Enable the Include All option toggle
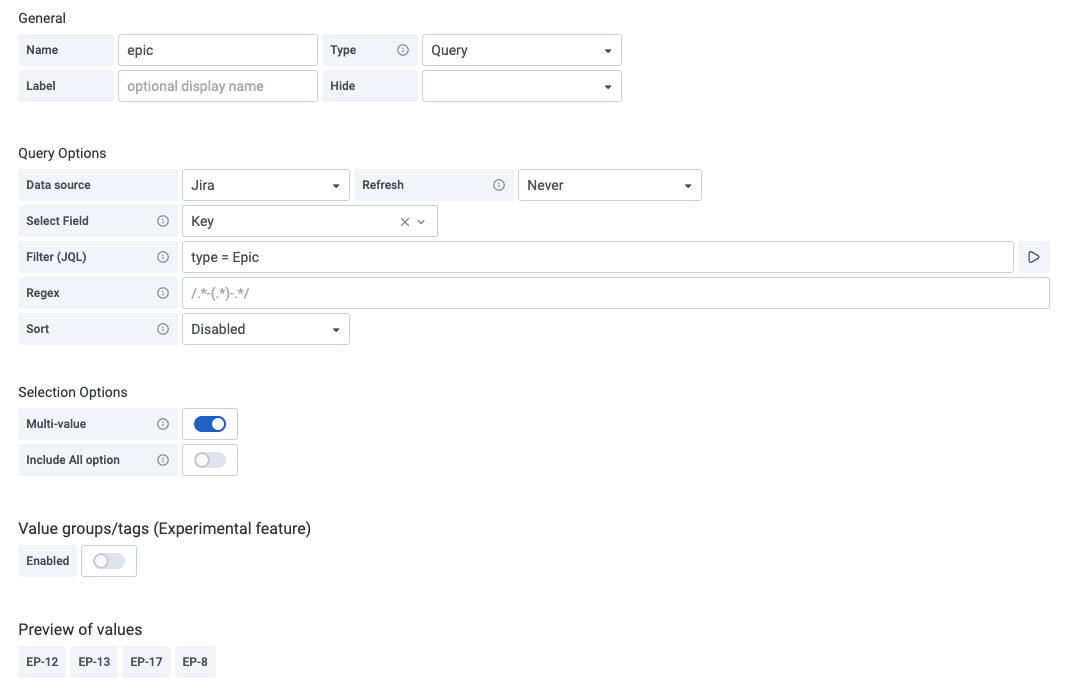Screen dimensions: 1092x690 pyautogui.click(x=209, y=460)
